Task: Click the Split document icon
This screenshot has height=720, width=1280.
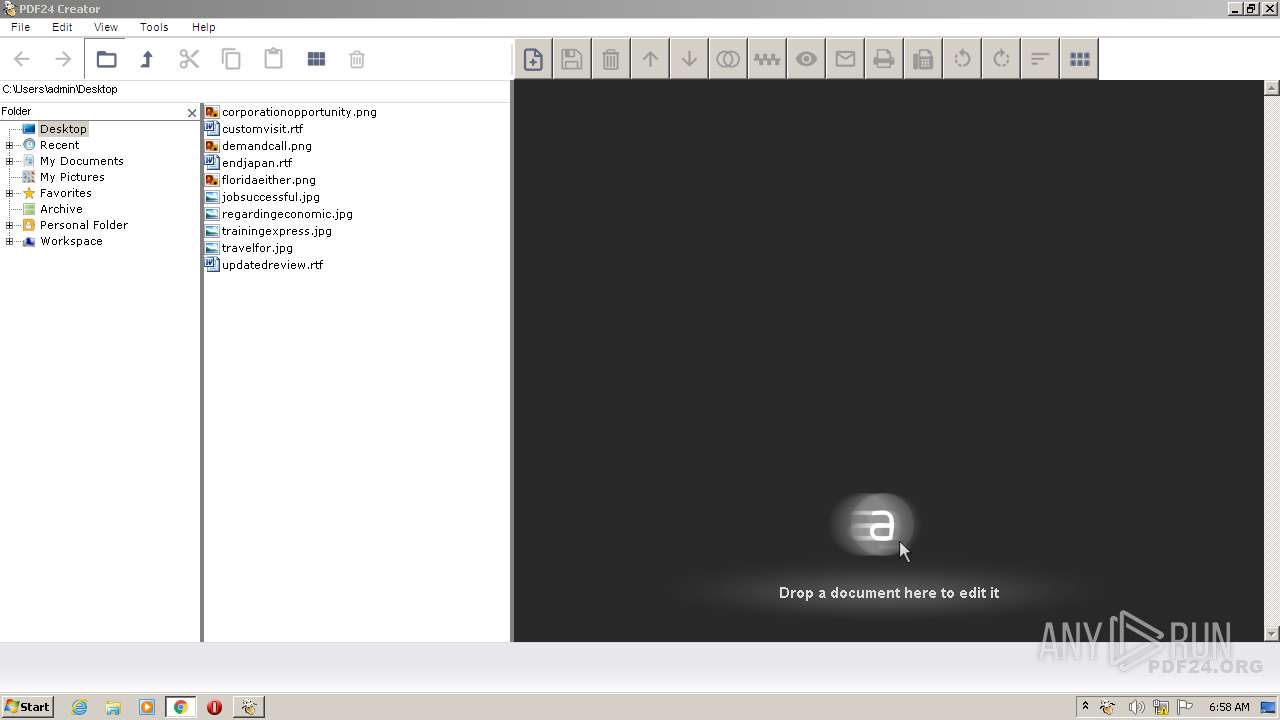Action: 767,59
